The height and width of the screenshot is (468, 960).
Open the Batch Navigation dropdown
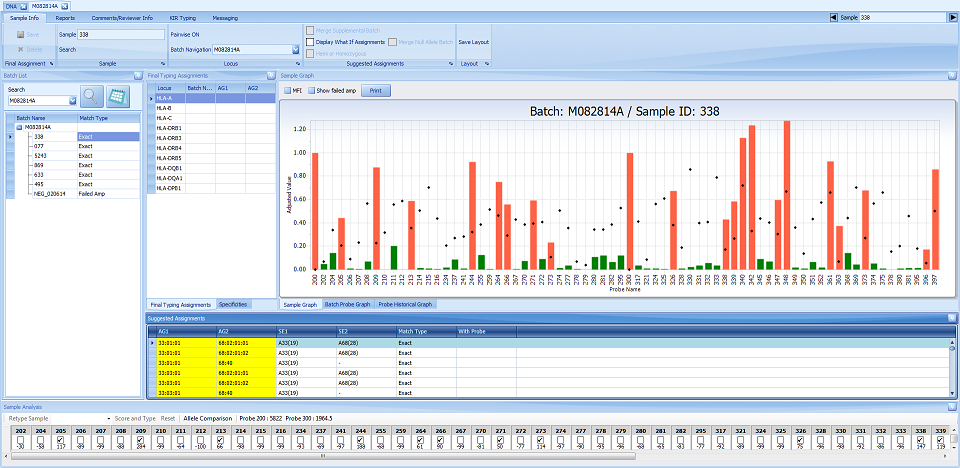[x=295, y=50]
